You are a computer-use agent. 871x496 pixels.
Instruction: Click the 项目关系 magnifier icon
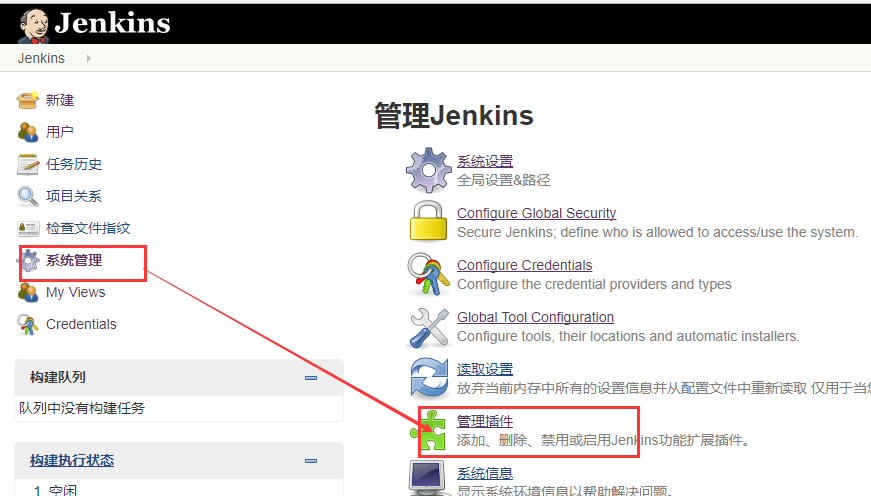28,196
